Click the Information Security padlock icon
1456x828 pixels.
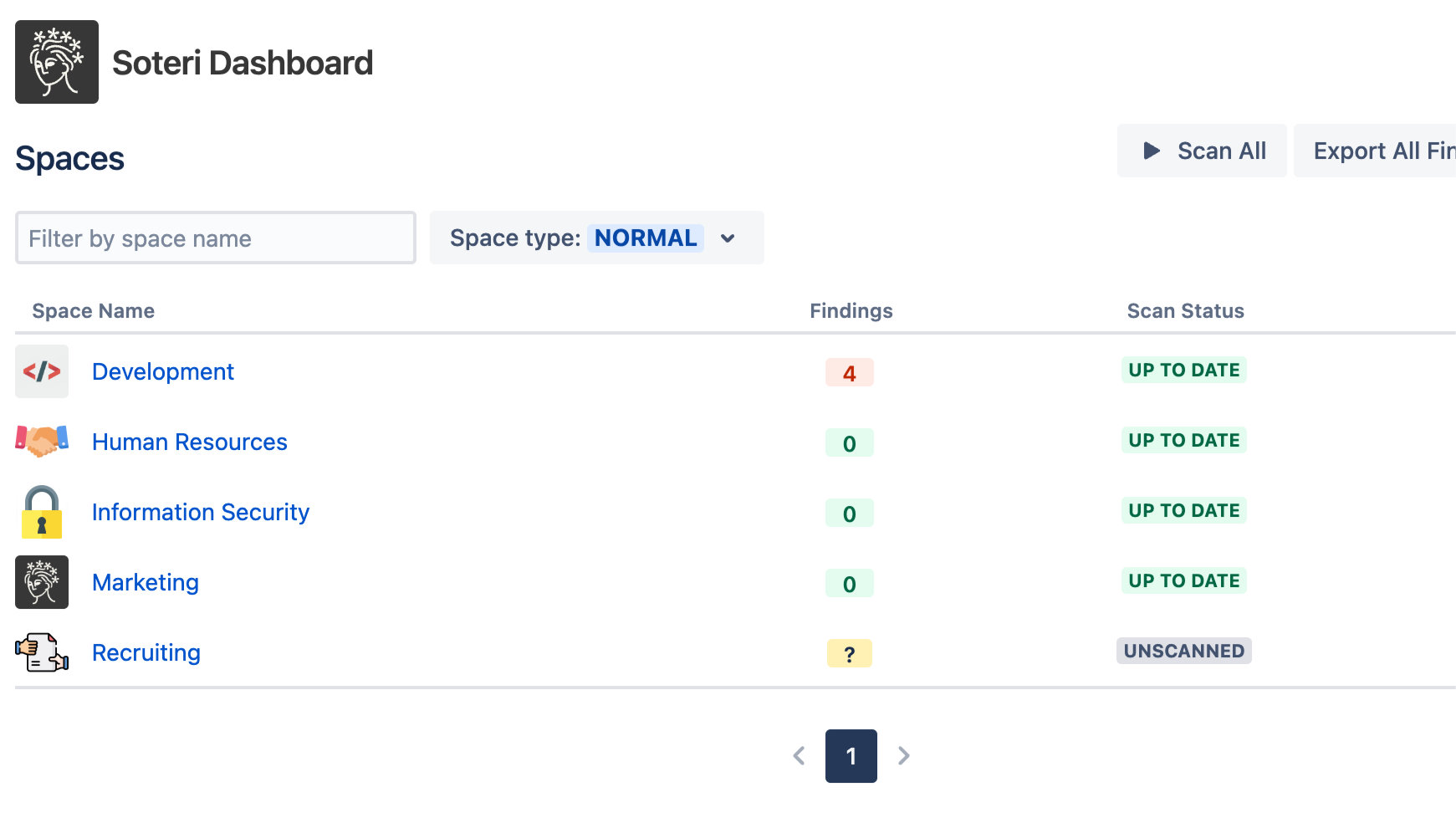coord(42,512)
